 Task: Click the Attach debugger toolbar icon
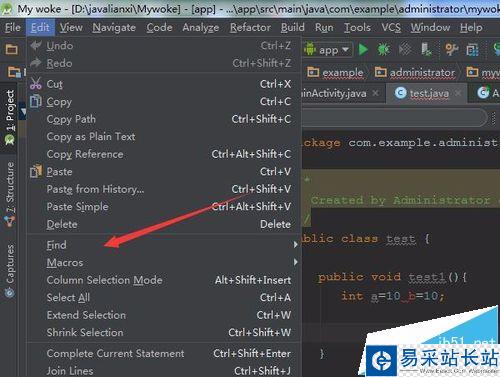pyautogui.click(x=426, y=49)
